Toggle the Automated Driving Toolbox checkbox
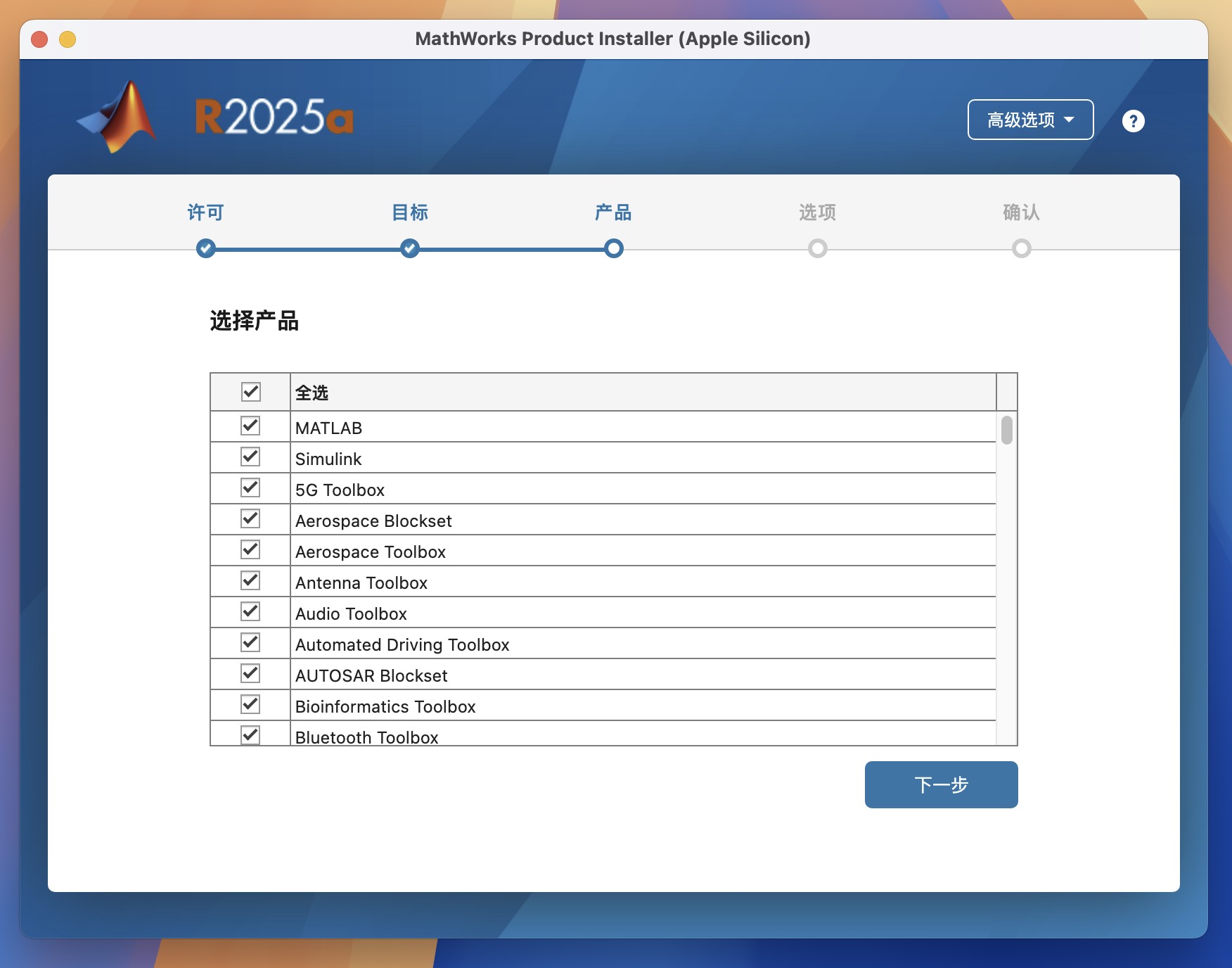Image resolution: width=1232 pixels, height=968 pixels. (250, 642)
